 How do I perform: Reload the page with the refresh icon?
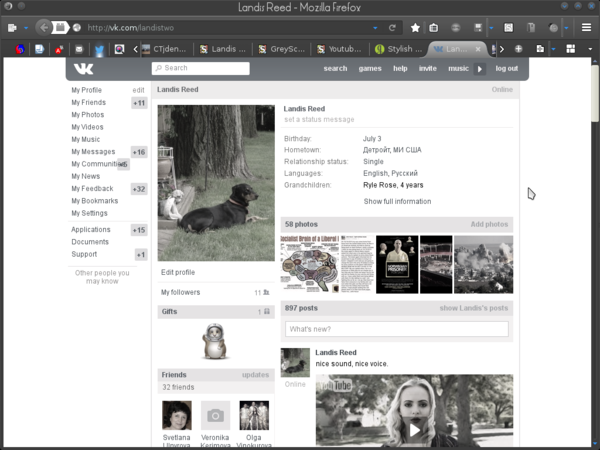point(392,28)
